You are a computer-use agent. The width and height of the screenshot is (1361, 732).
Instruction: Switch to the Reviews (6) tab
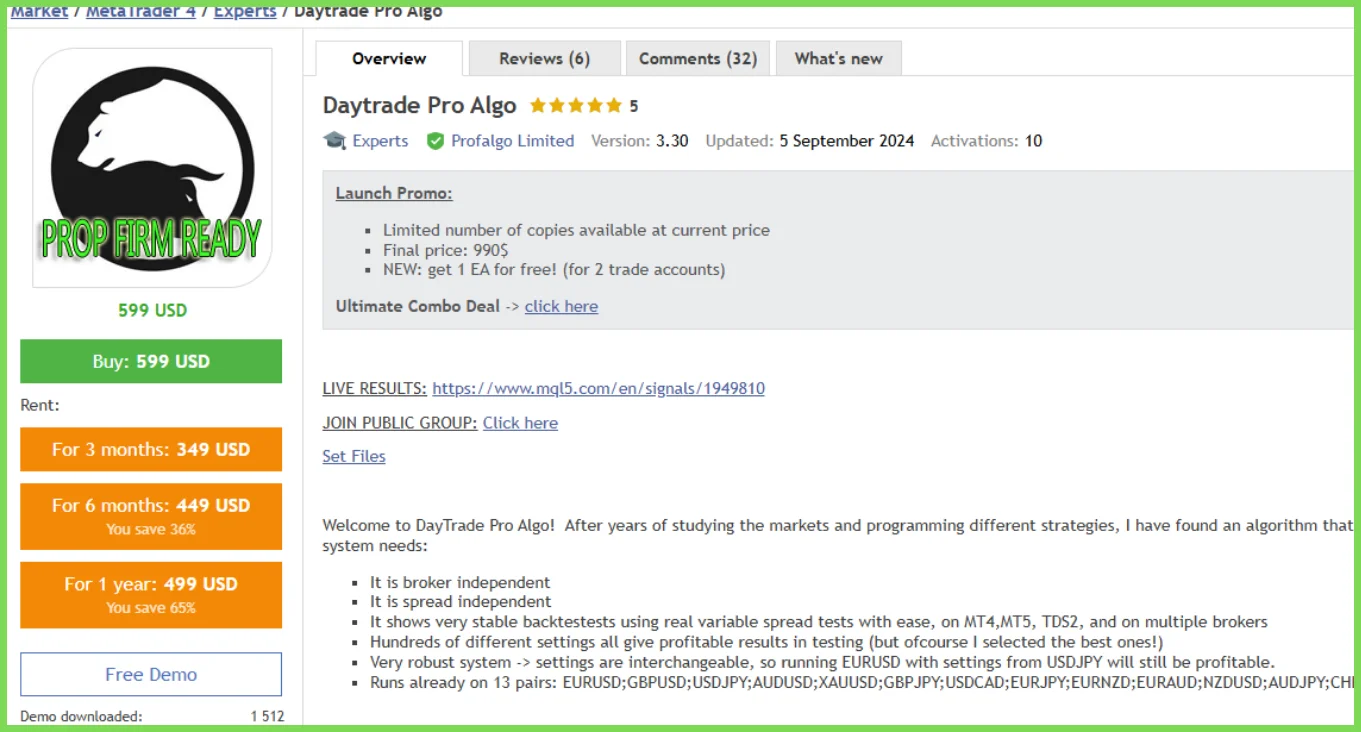(545, 58)
